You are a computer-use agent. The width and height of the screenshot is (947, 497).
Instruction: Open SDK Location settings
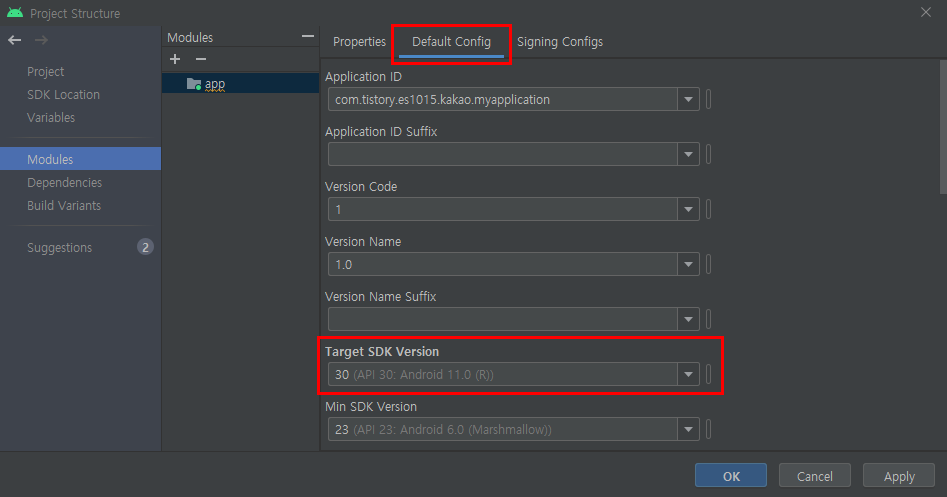coord(63,94)
